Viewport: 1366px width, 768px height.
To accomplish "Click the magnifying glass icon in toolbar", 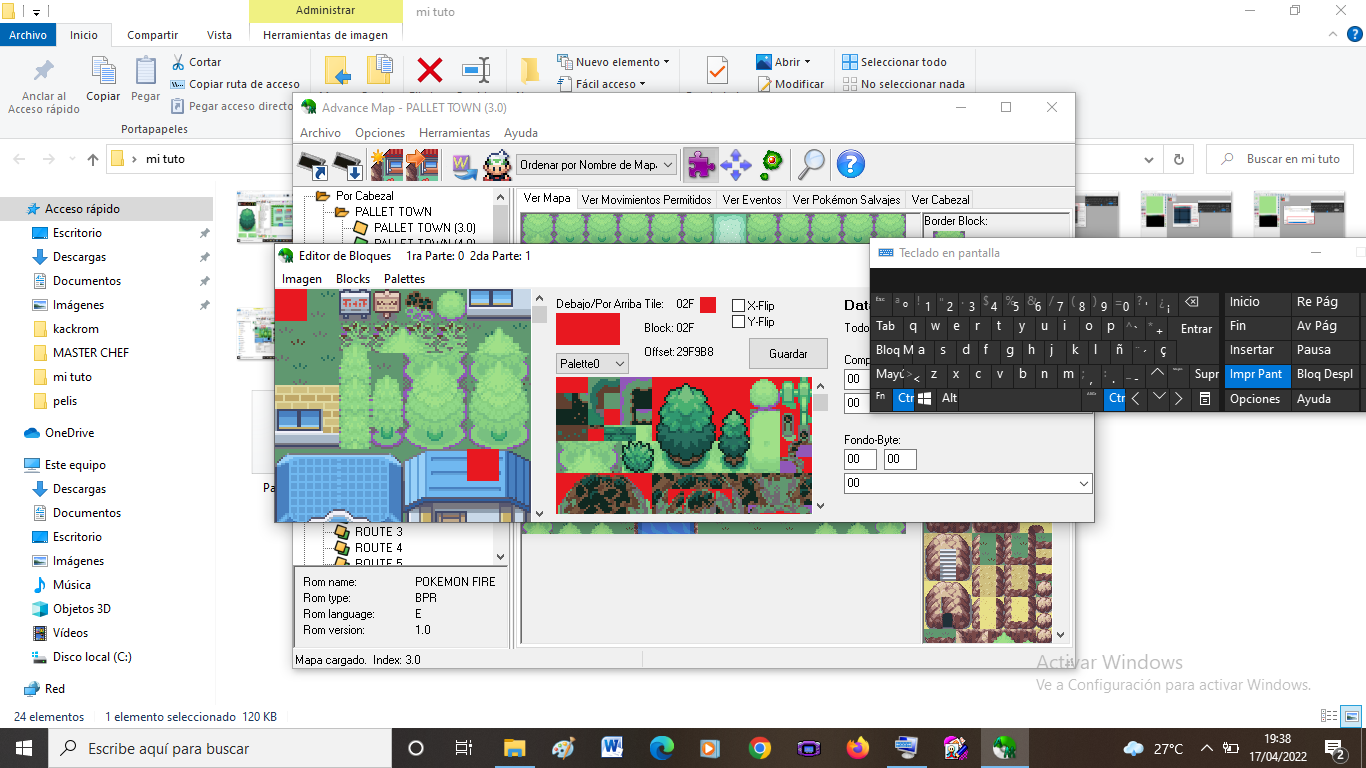I will (x=811, y=164).
